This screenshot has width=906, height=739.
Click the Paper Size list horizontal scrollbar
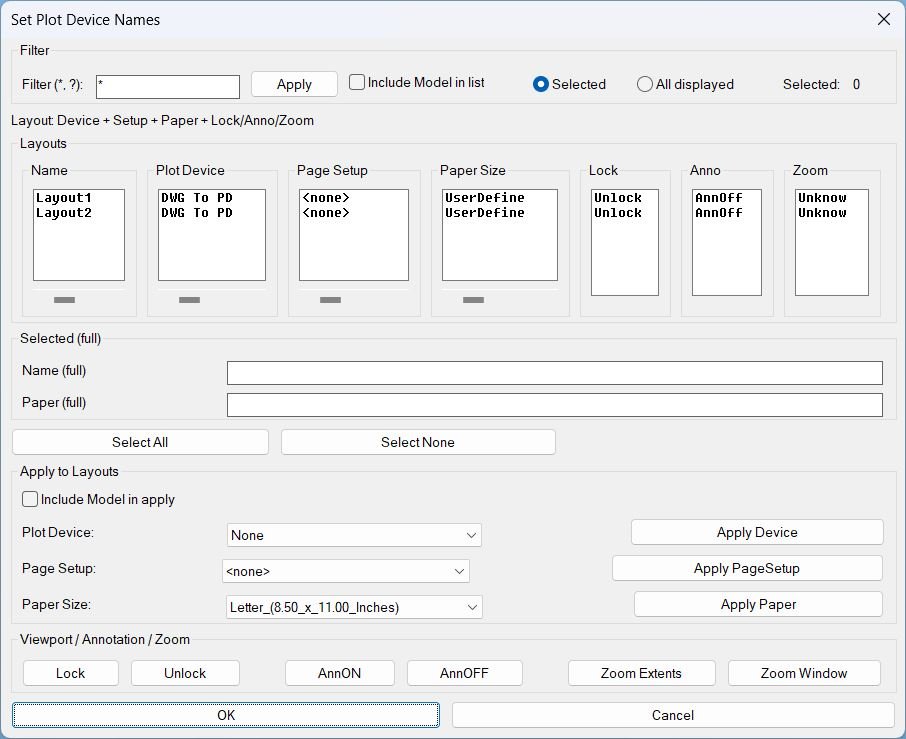(x=474, y=300)
